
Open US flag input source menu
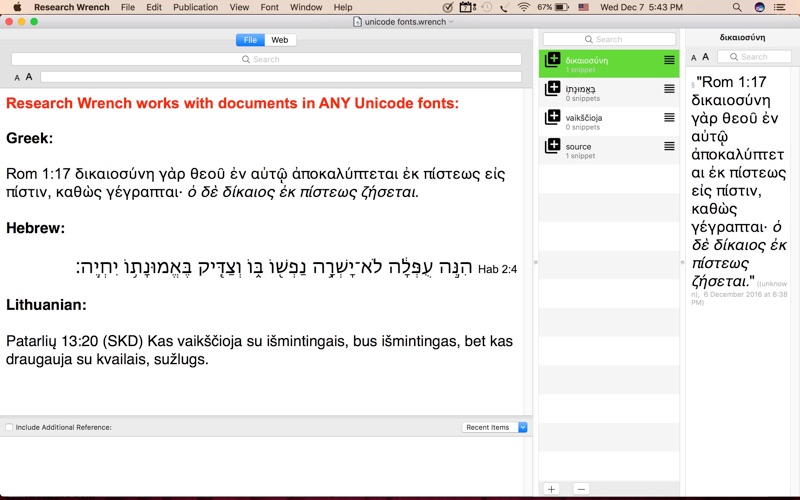click(x=584, y=7)
